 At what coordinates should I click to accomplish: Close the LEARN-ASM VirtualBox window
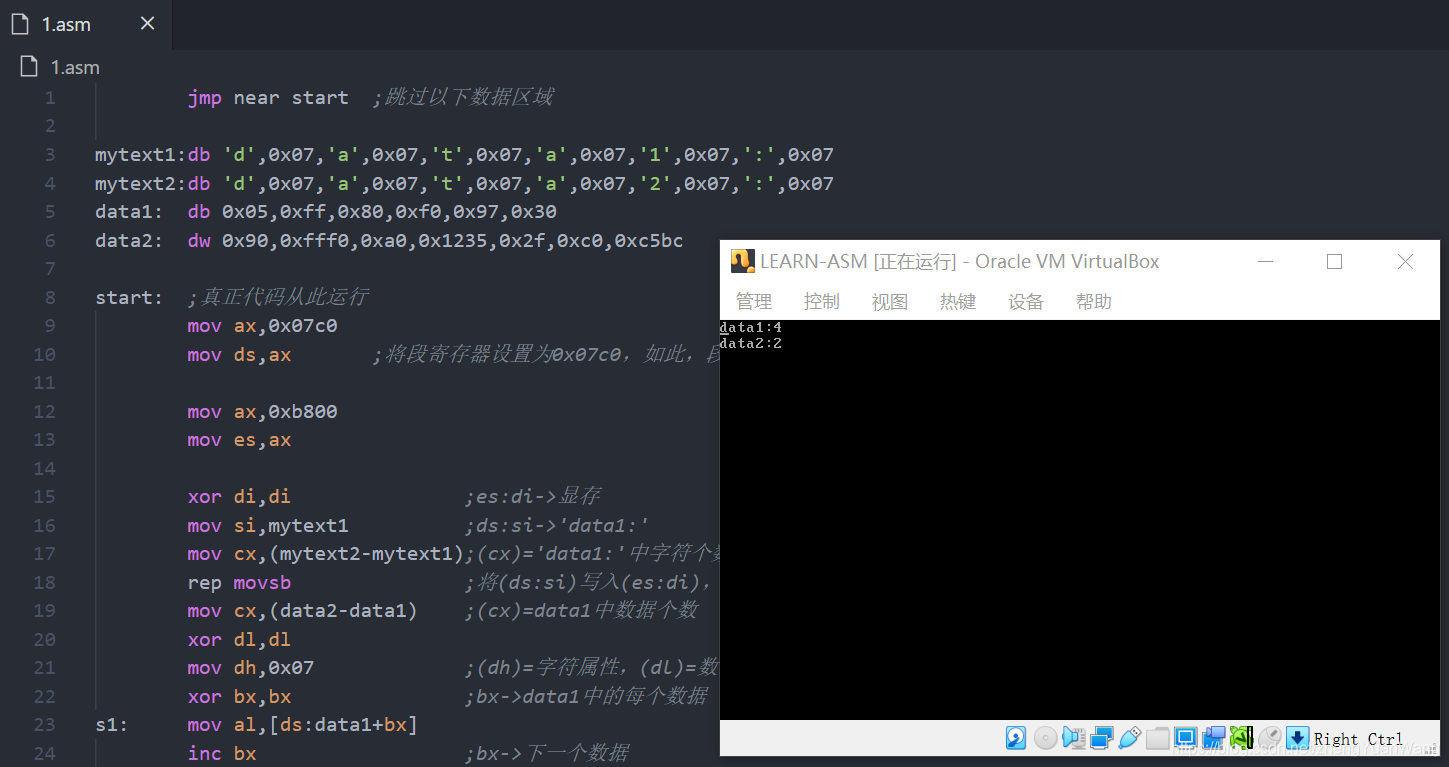point(1405,261)
